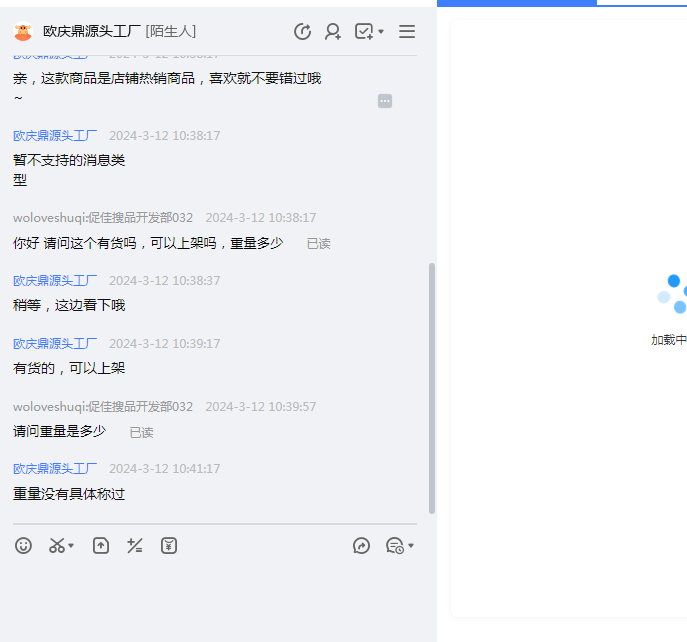Click the yen receipt order icon
Screen dimensions: 687x642
[169, 546]
